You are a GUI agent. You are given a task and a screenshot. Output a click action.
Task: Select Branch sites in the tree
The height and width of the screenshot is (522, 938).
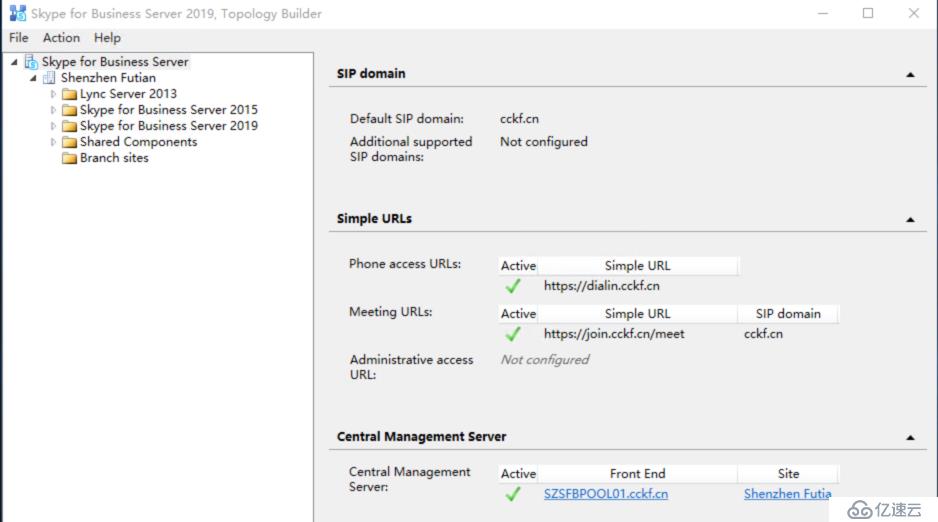(x=114, y=158)
